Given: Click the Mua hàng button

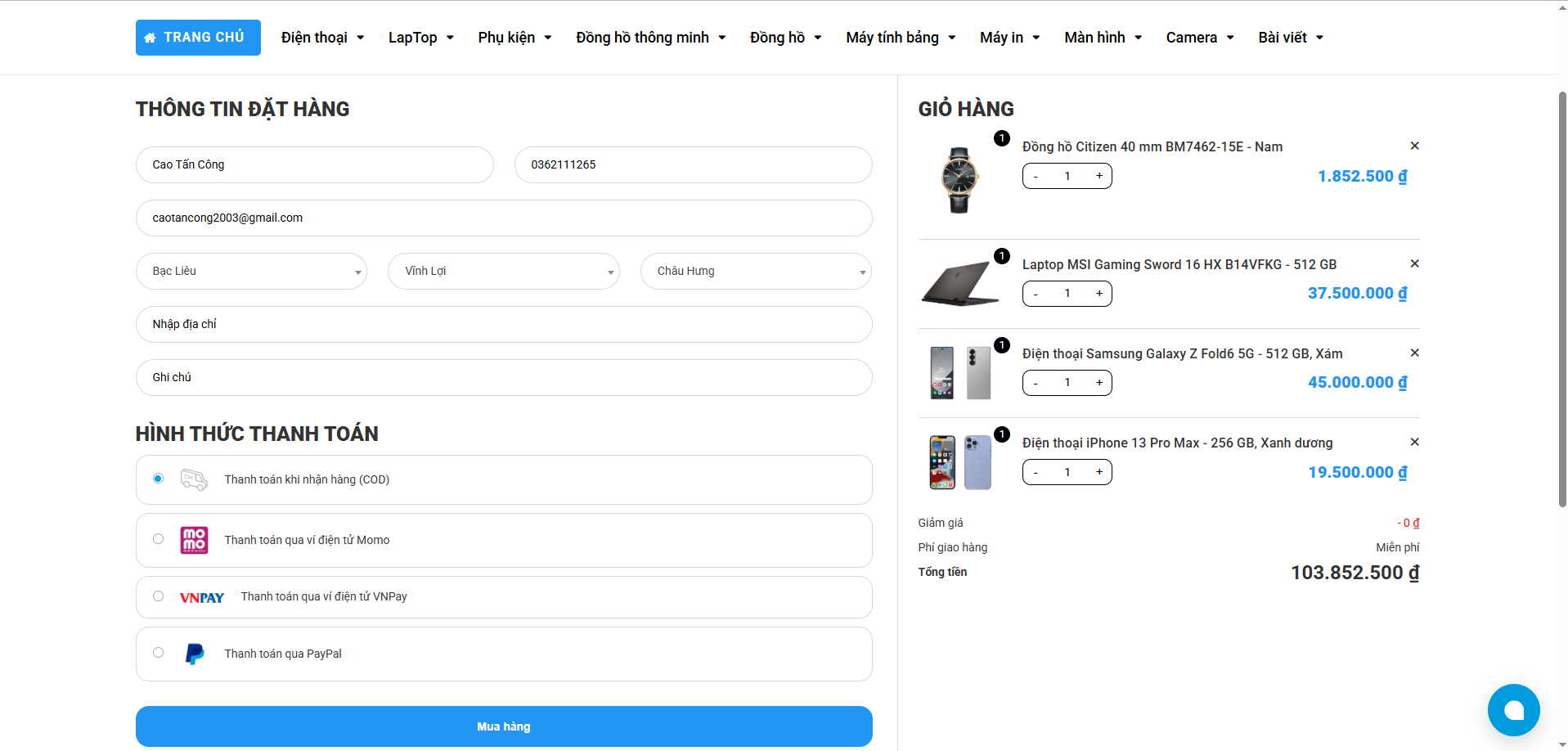Looking at the screenshot, I should [504, 726].
